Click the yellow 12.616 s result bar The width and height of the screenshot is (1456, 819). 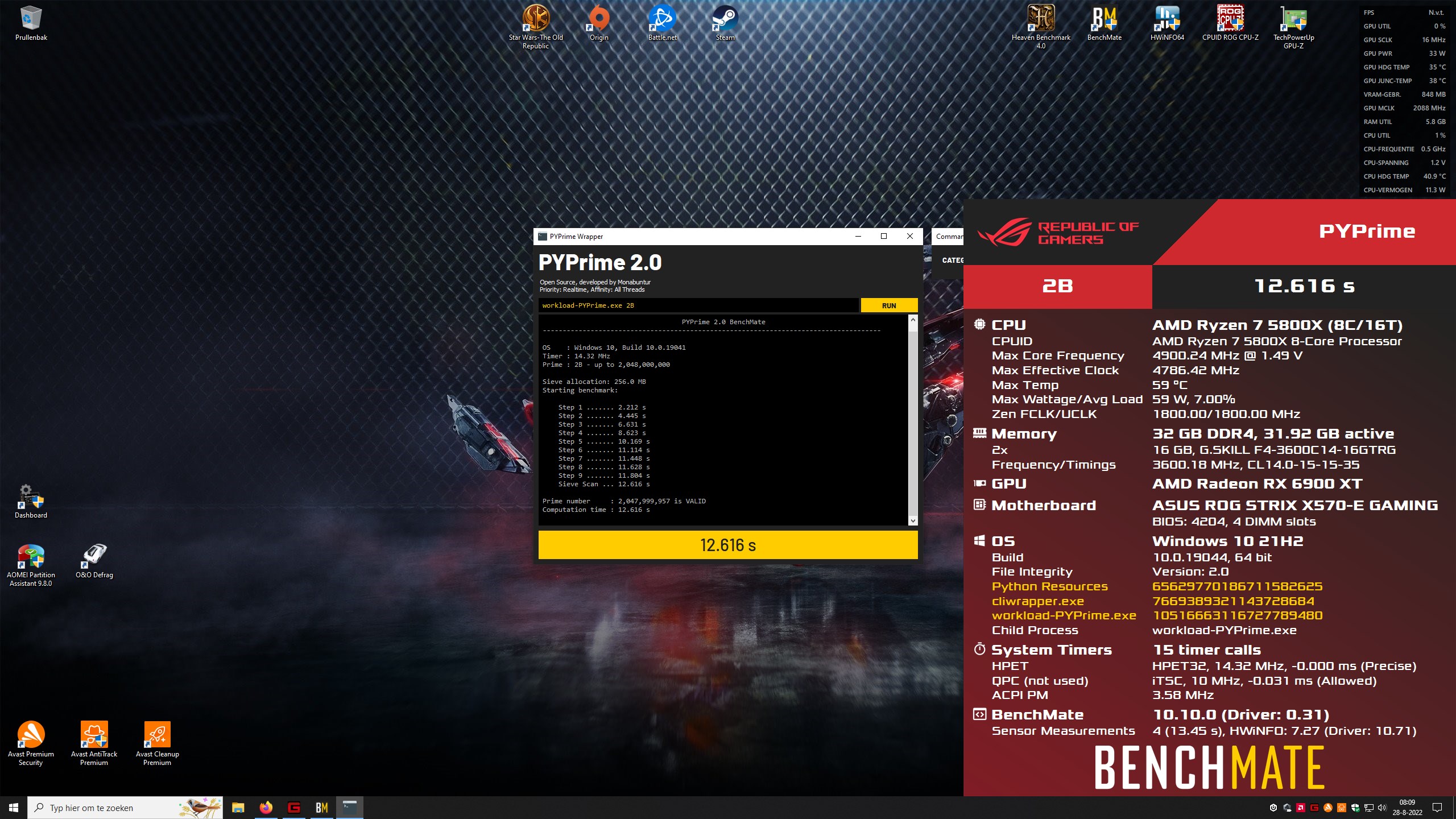pos(728,545)
